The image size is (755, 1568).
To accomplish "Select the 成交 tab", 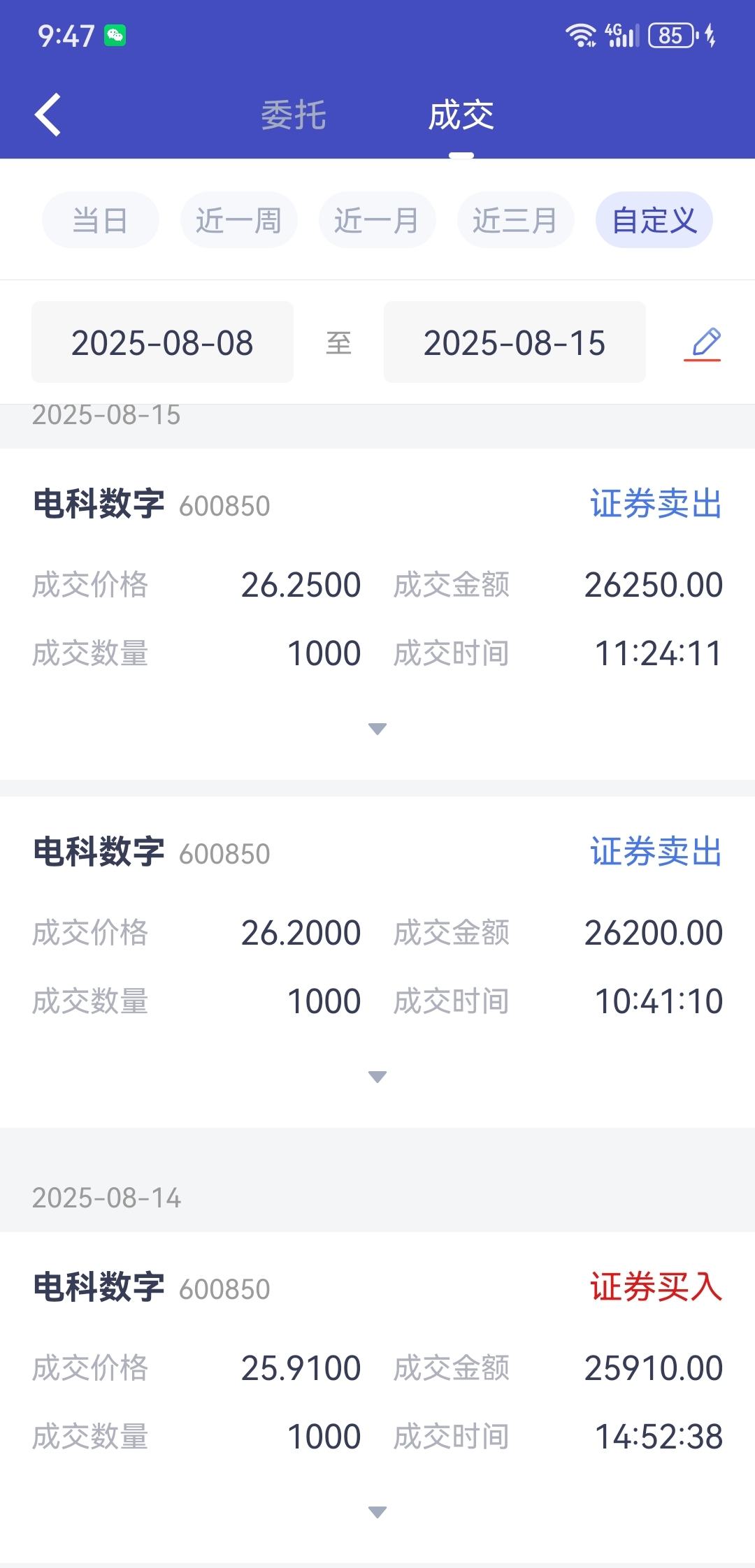I will pyautogui.click(x=461, y=115).
